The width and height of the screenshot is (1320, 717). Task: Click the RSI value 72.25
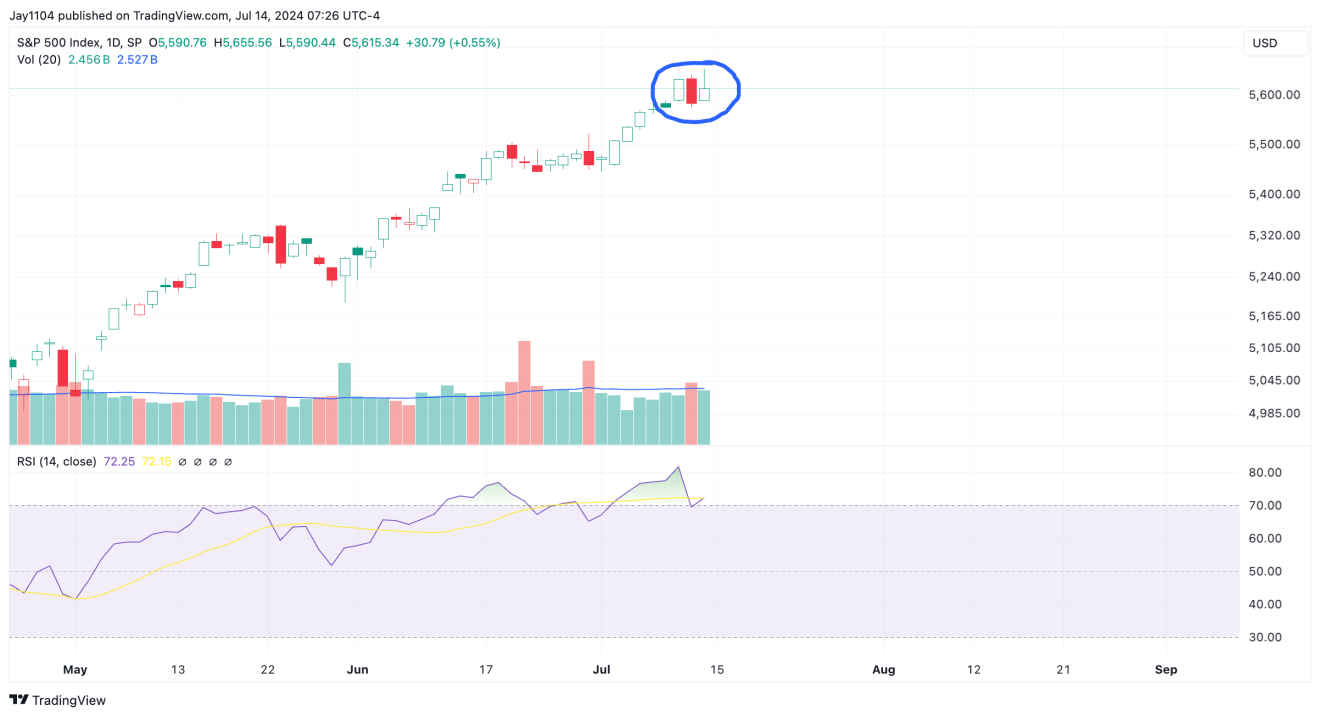tap(119, 461)
